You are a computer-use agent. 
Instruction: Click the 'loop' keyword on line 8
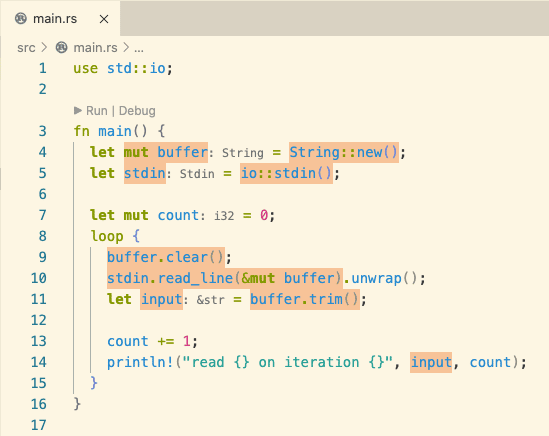[107, 236]
